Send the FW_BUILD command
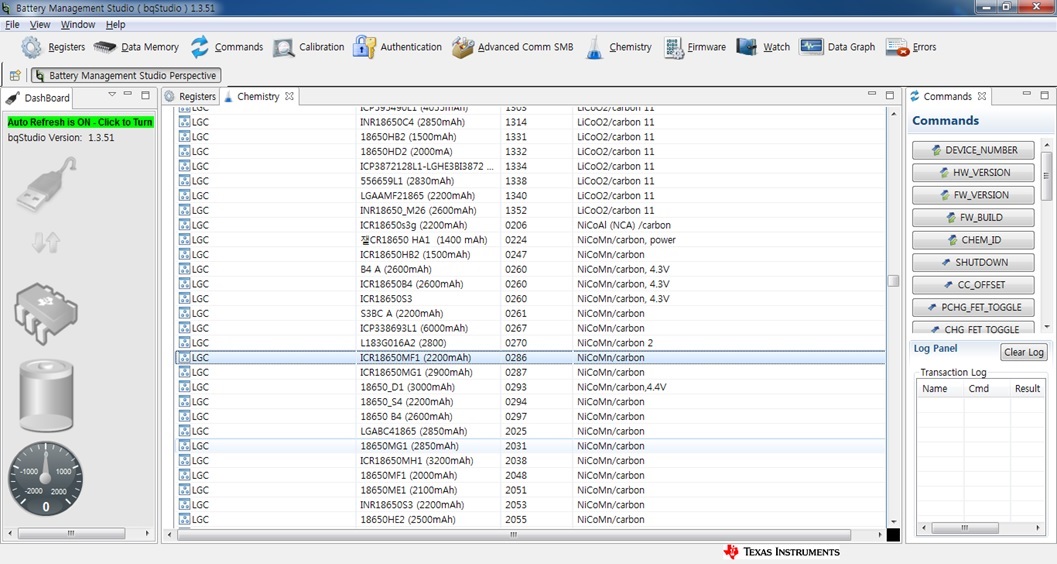 click(x=973, y=218)
